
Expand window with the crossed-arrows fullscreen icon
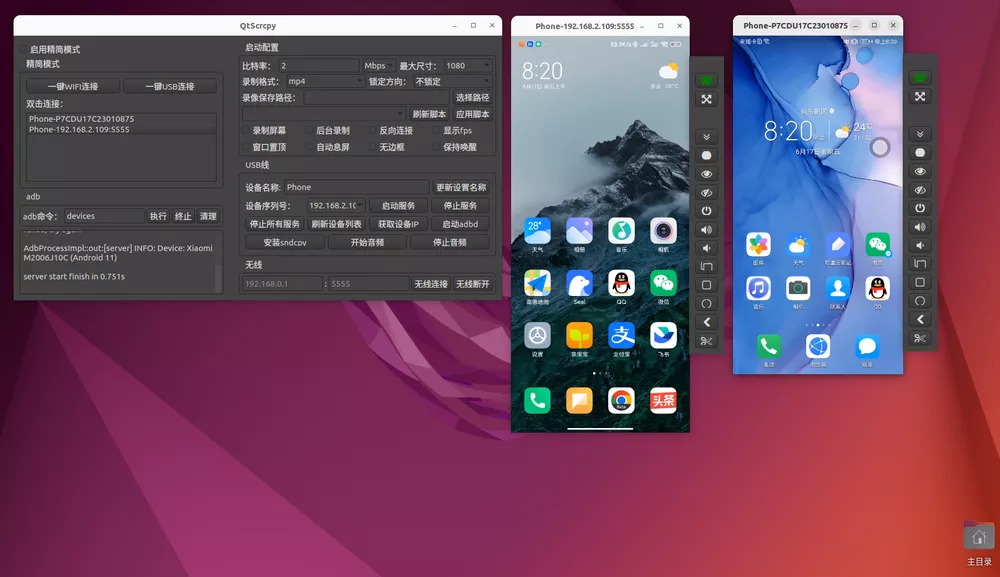pyautogui.click(x=705, y=99)
